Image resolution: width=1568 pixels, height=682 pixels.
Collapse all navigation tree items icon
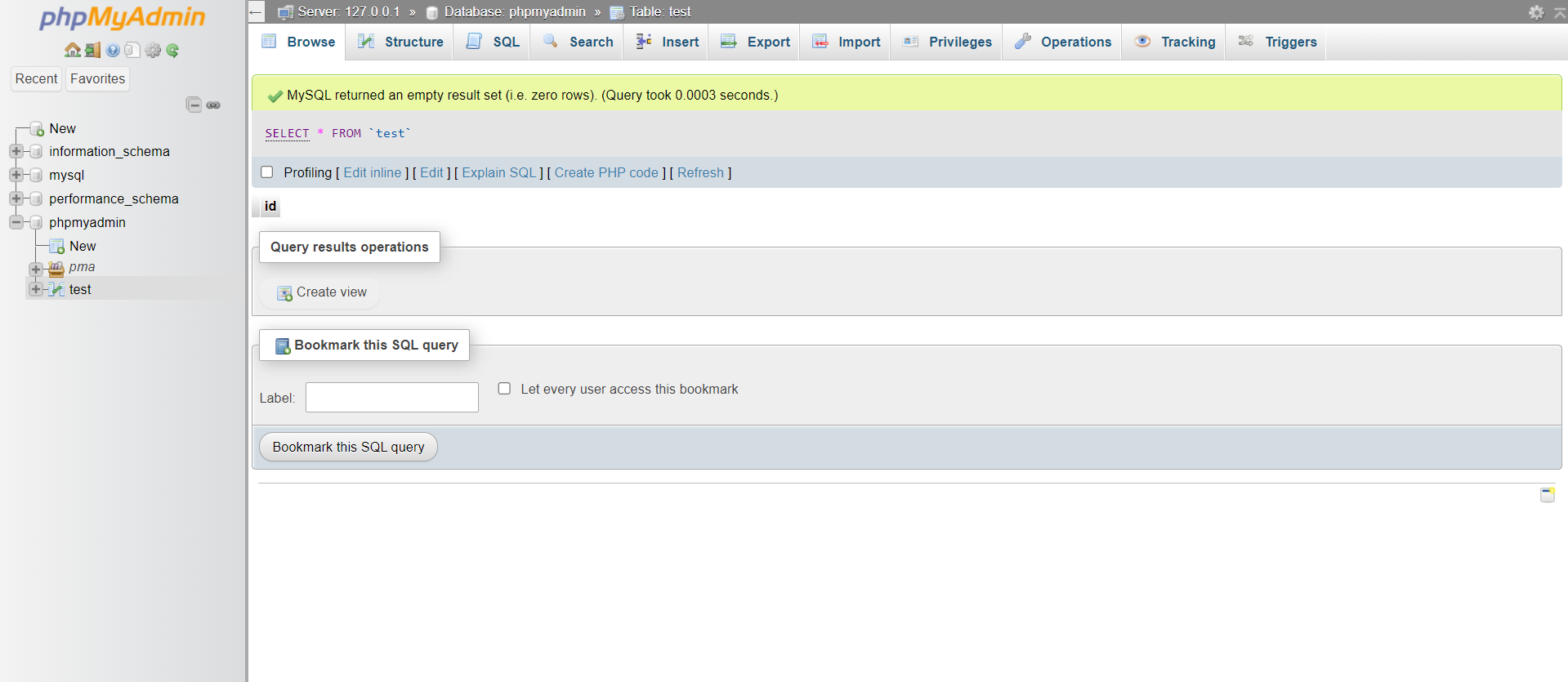click(x=194, y=105)
